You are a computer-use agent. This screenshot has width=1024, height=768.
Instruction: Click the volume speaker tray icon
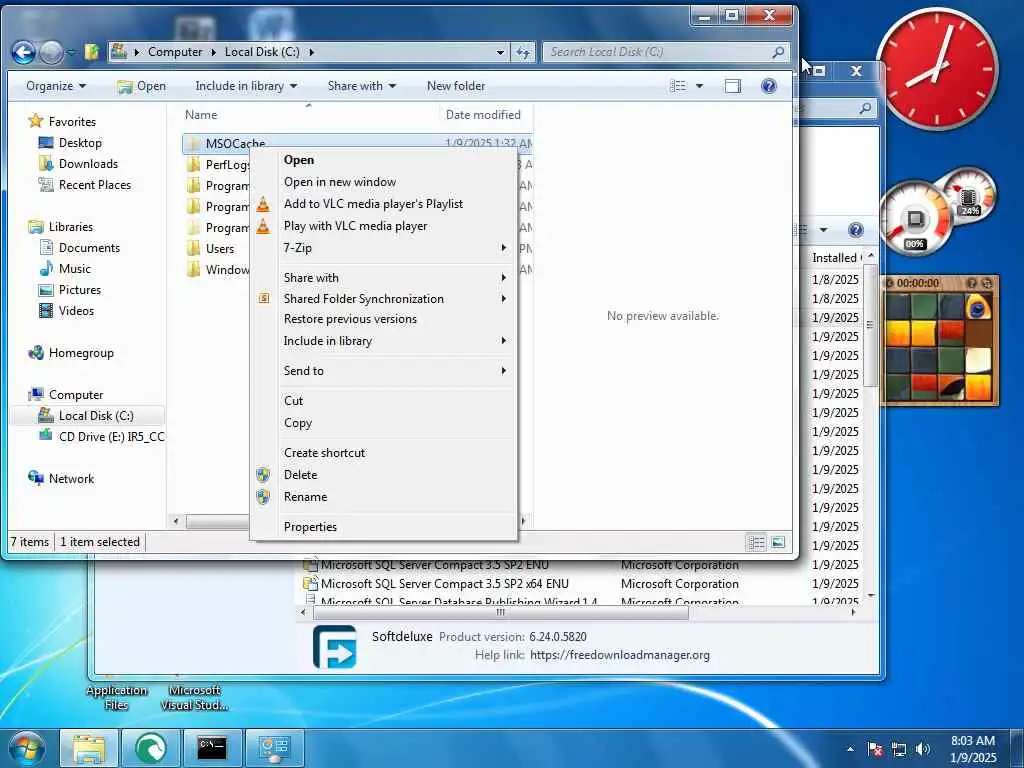(922, 750)
